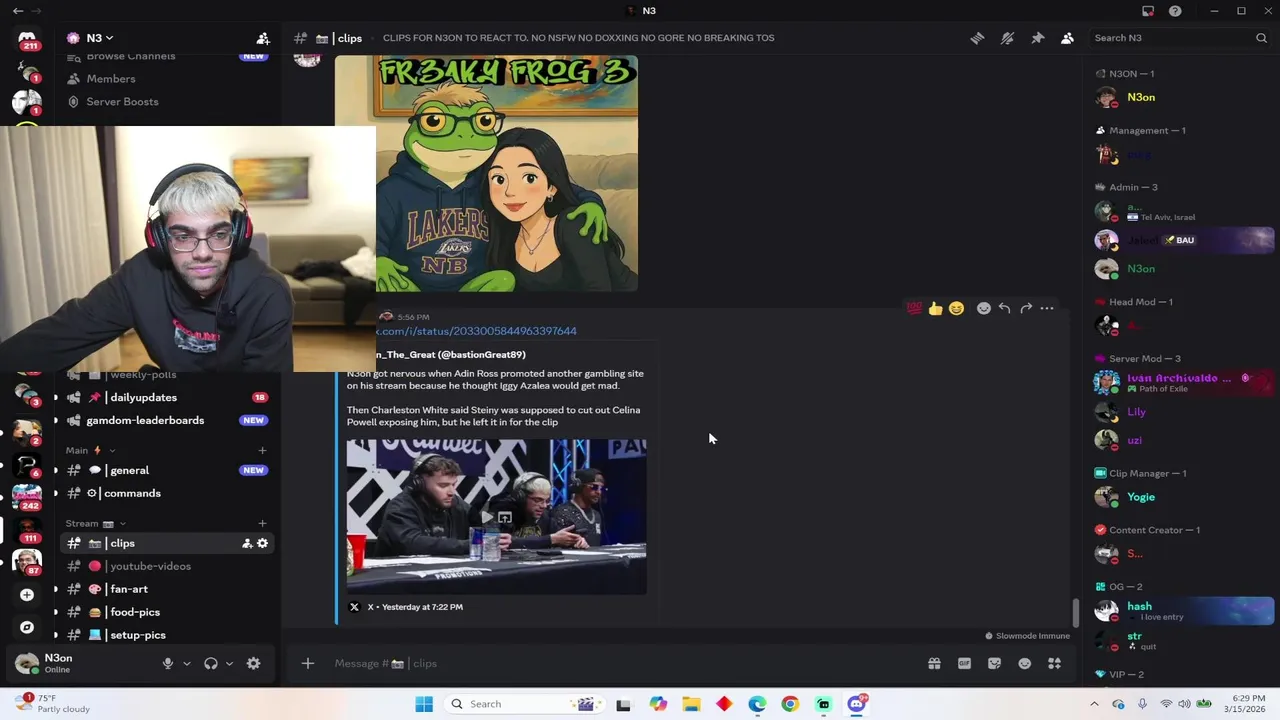The height and width of the screenshot is (720, 1280).
Task: Open server with 111 notification badge
Action: click(x=27, y=530)
